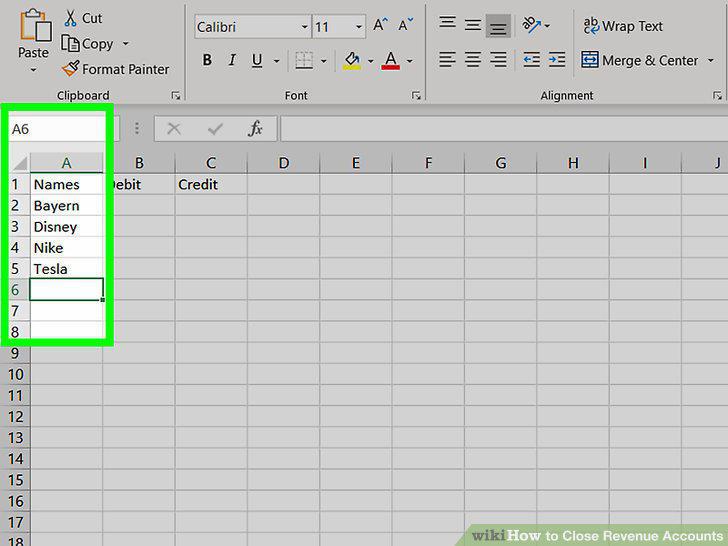Select the Debit header cell
728x546 pixels.
(139, 184)
